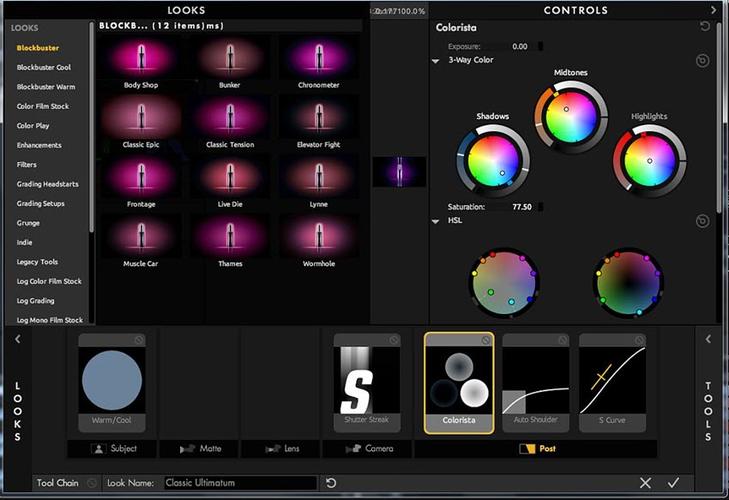The image size is (729, 500).
Task: Apply the Wormhole look preset
Action: tap(318, 242)
